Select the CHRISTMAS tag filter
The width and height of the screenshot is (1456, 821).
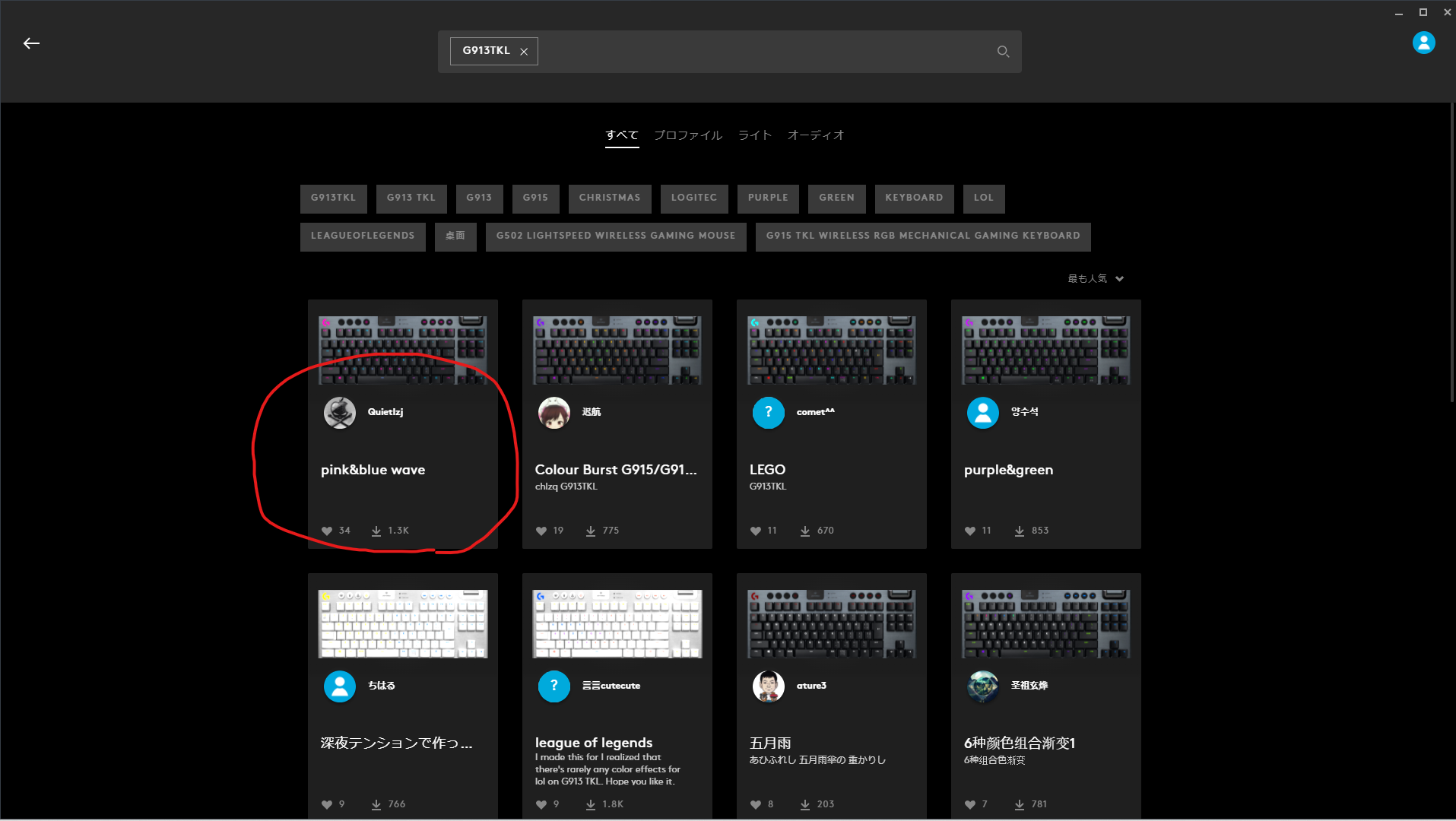click(x=609, y=198)
